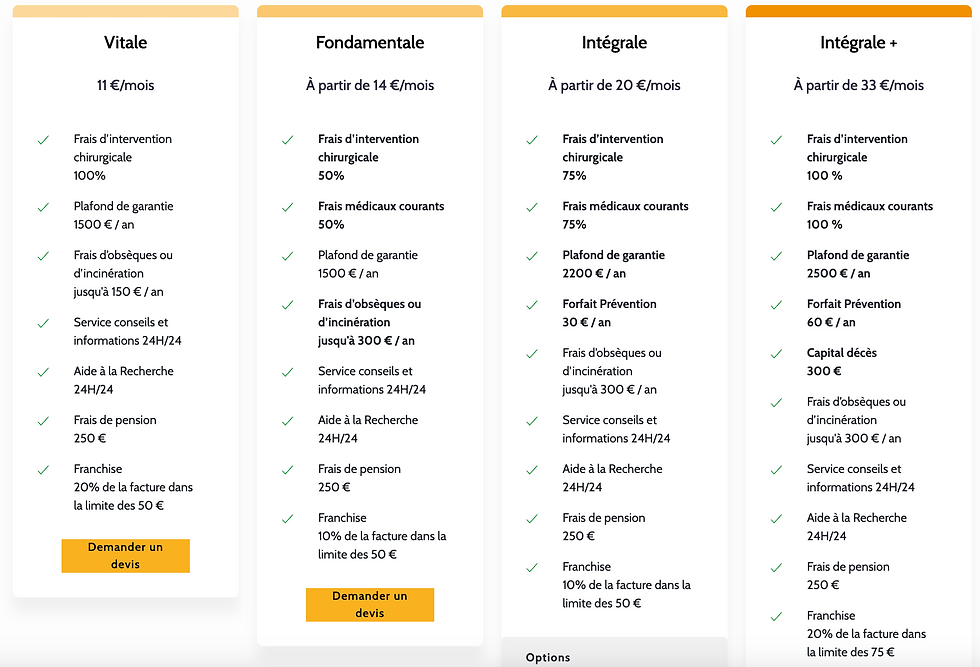This screenshot has height=667, width=980.
Task: Click the checkmark beside Fondamentale's Service conseils
Action: pyautogui.click(x=288, y=372)
